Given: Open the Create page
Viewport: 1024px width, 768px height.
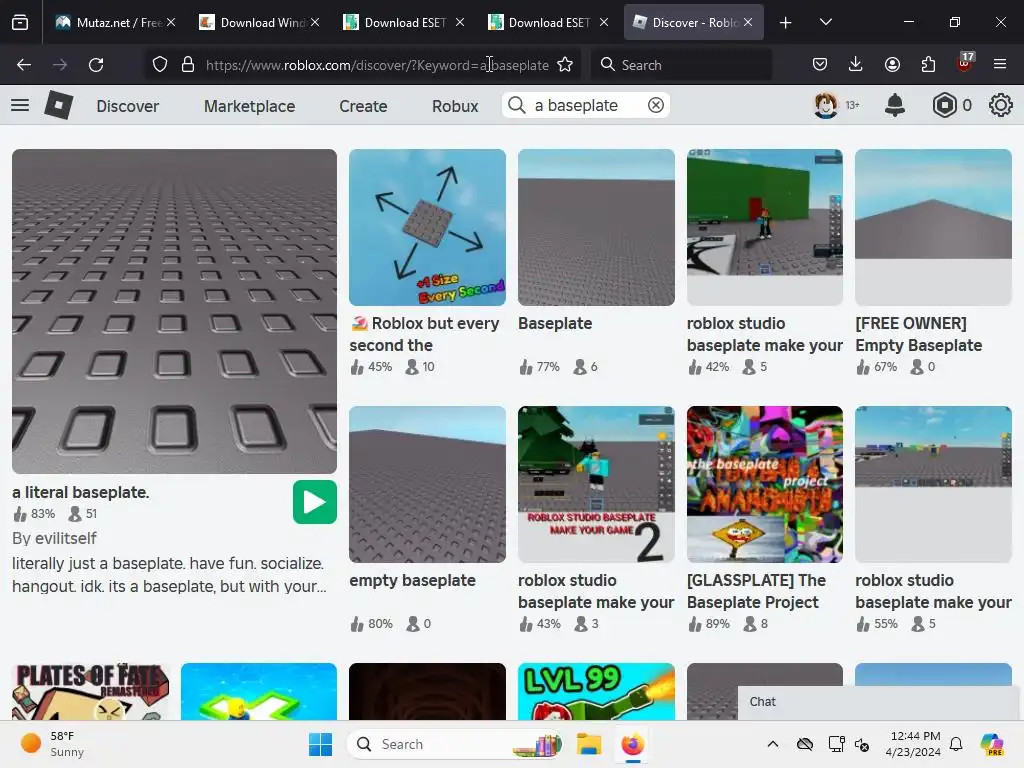Looking at the screenshot, I should tap(363, 106).
